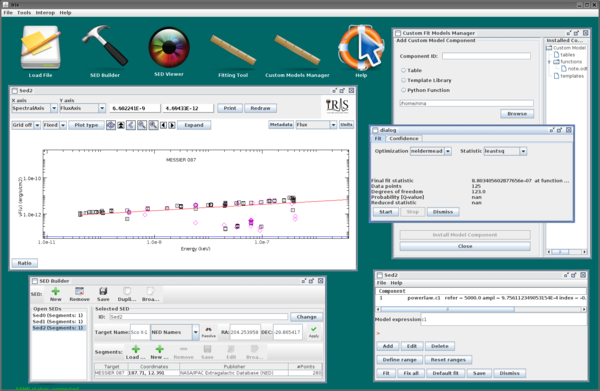Open the Custom Models Manager icon

click(297, 50)
